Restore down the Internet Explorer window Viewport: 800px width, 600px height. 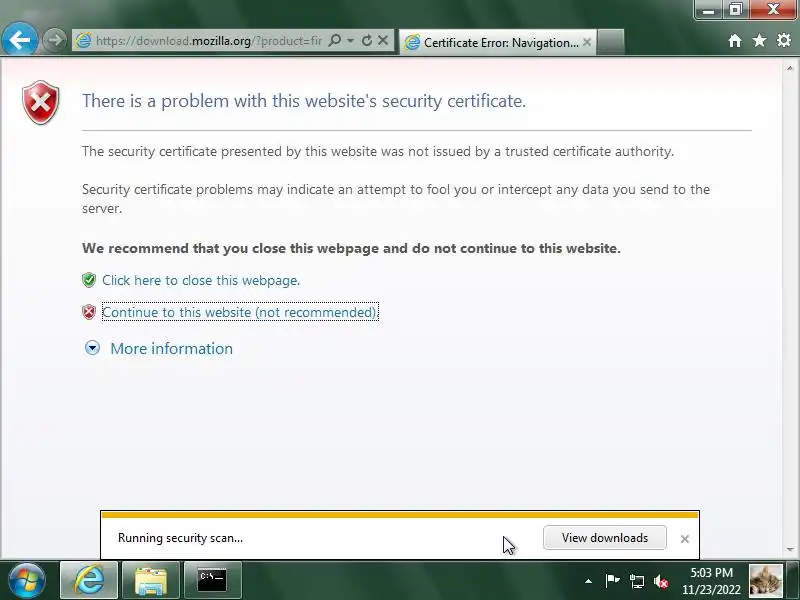(x=735, y=10)
